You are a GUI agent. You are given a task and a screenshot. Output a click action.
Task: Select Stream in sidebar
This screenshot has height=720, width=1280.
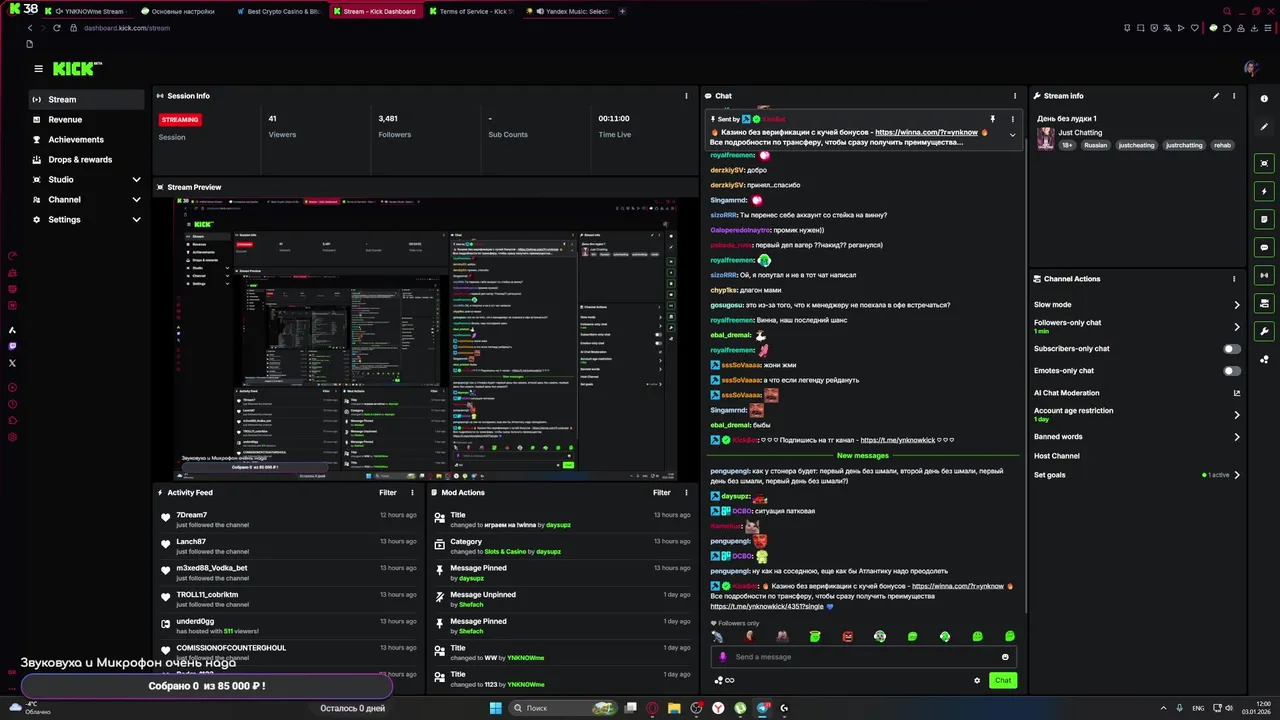point(87,100)
